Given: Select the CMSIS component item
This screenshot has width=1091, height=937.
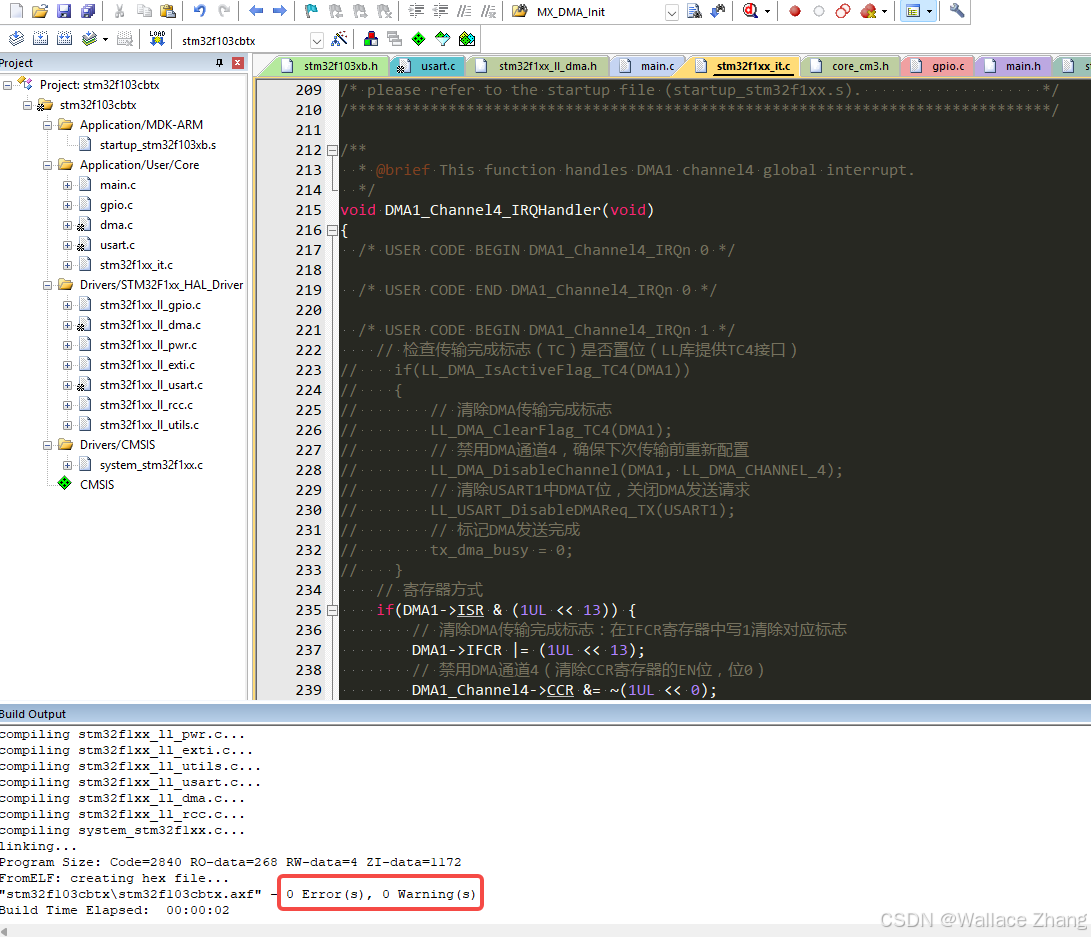Looking at the screenshot, I should (x=97, y=485).
